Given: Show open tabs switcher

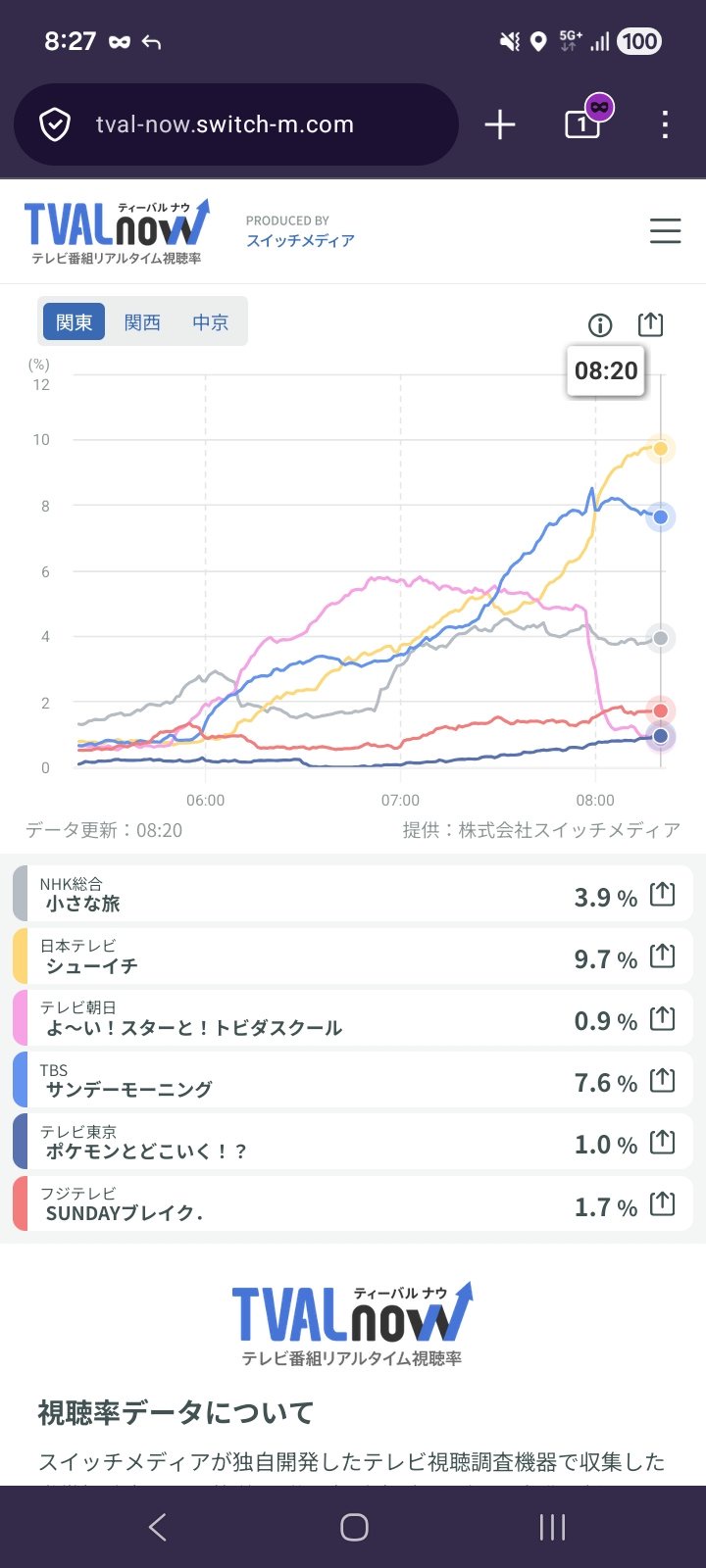Looking at the screenshot, I should tap(582, 124).
